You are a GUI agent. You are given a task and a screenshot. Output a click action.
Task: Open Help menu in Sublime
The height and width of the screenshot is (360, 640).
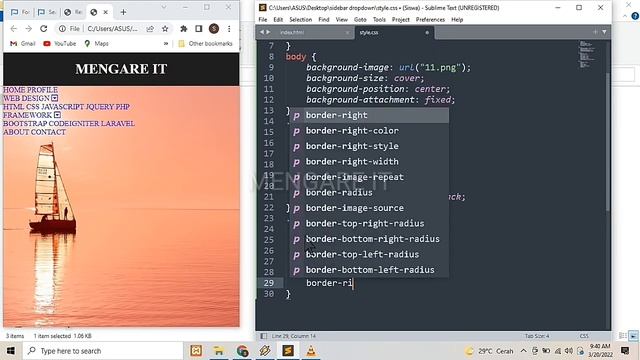pos(457,20)
